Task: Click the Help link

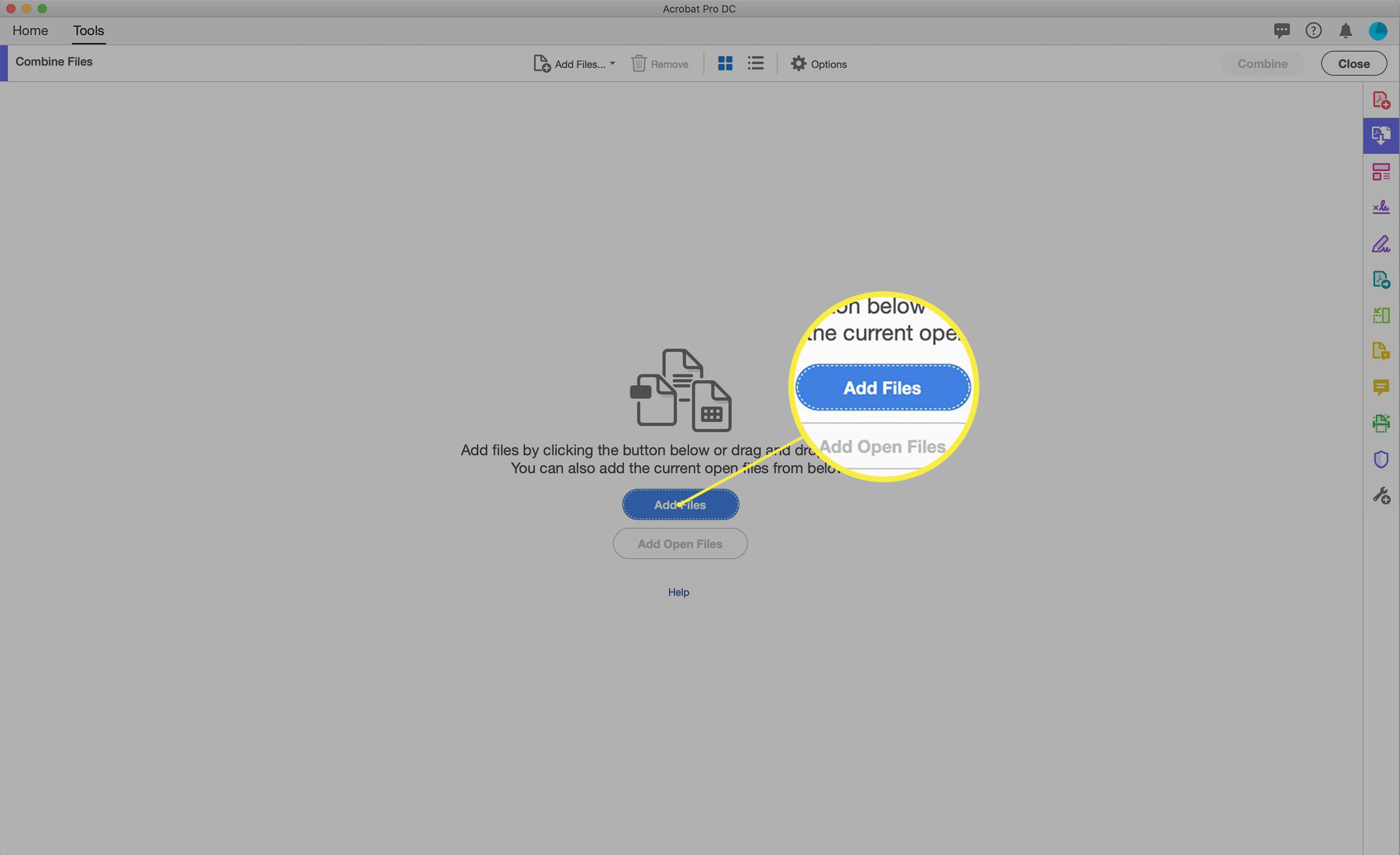Action: [679, 591]
